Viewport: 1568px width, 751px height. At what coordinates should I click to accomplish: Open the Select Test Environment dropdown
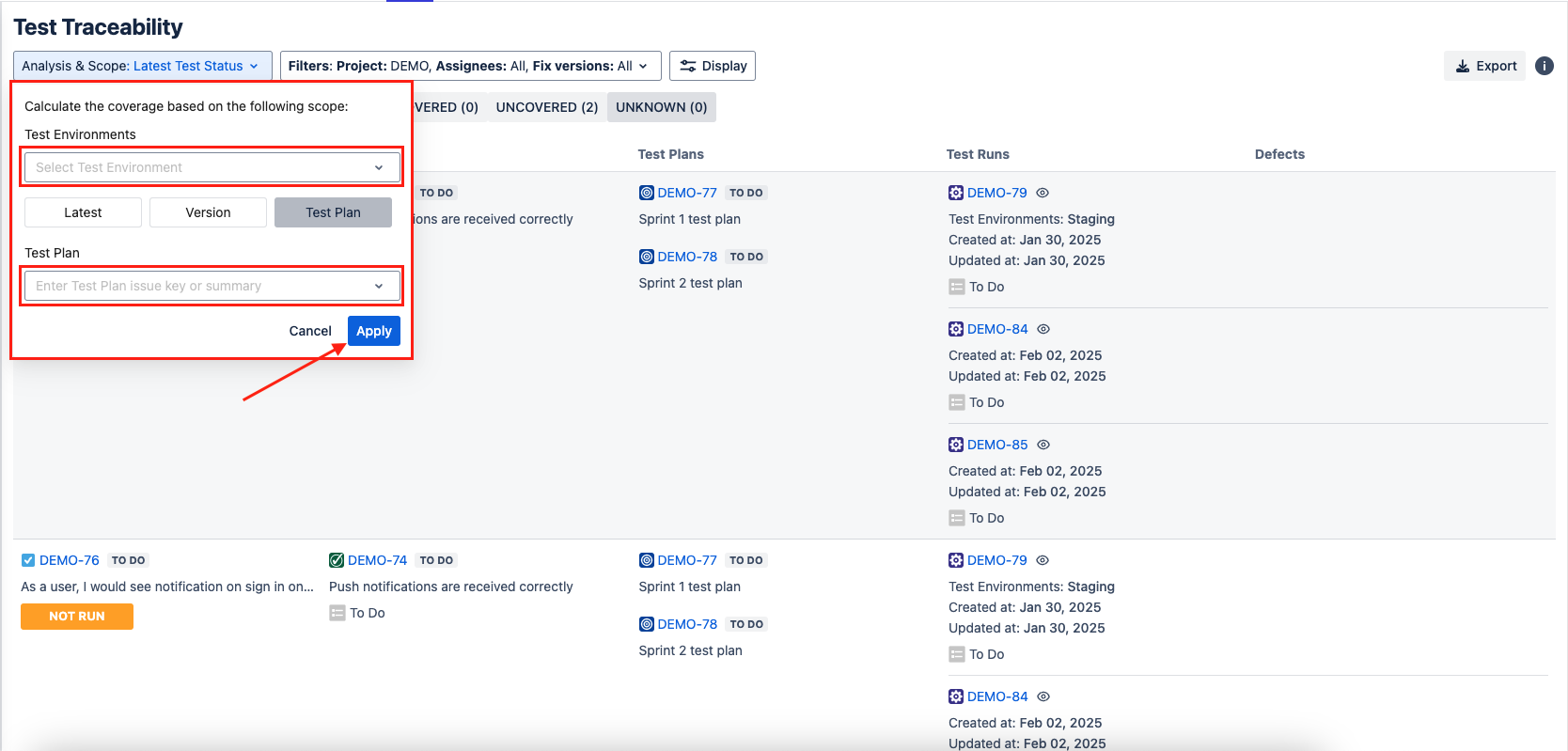coord(212,167)
